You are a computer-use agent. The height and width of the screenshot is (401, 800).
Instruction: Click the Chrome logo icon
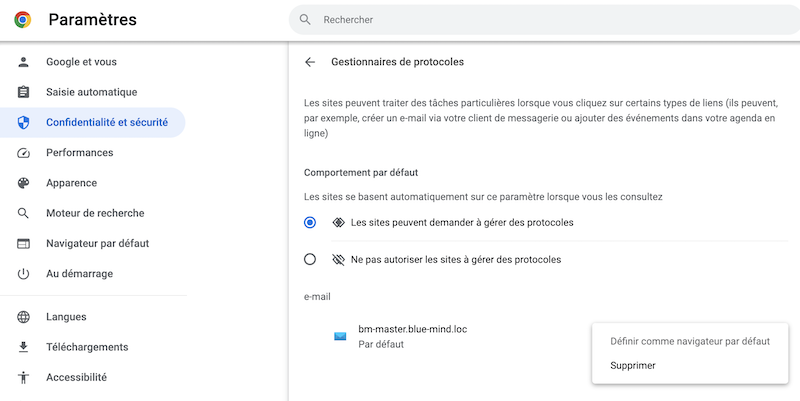[x=22, y=19]
